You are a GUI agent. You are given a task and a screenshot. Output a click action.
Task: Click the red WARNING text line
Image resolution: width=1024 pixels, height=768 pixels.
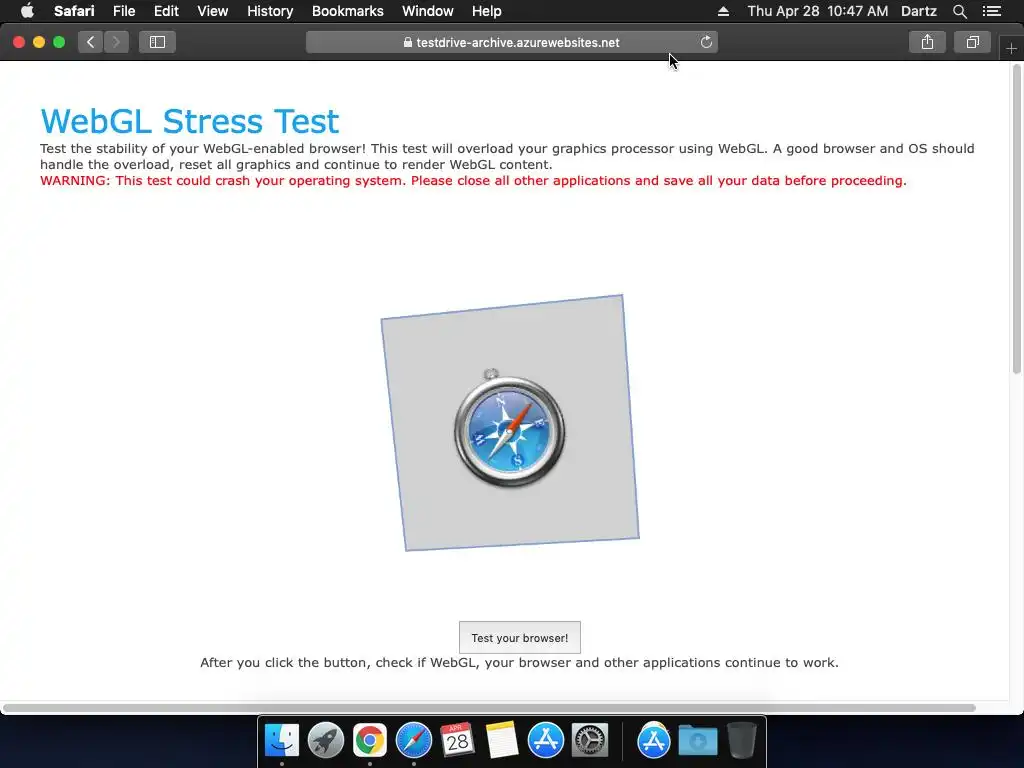(473, 181)
